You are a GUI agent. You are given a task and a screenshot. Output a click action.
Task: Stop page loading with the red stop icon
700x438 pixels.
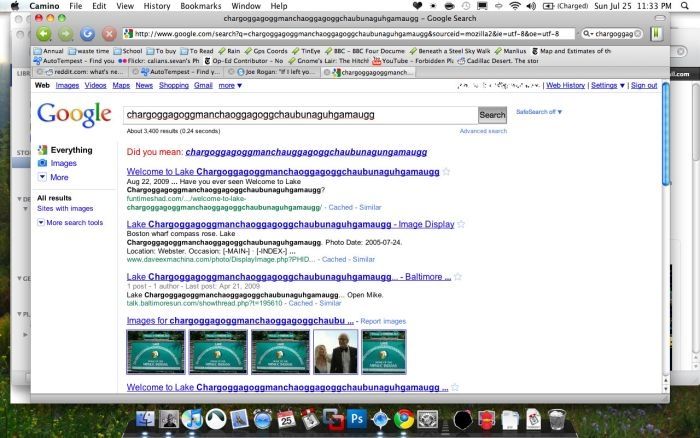point(107,33)
